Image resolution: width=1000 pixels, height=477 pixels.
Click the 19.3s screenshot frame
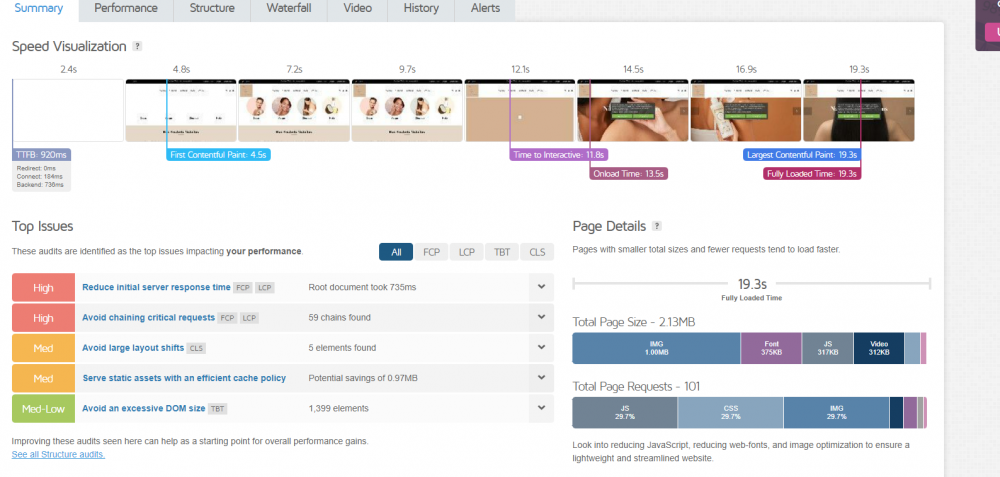[x=859, y=110]
